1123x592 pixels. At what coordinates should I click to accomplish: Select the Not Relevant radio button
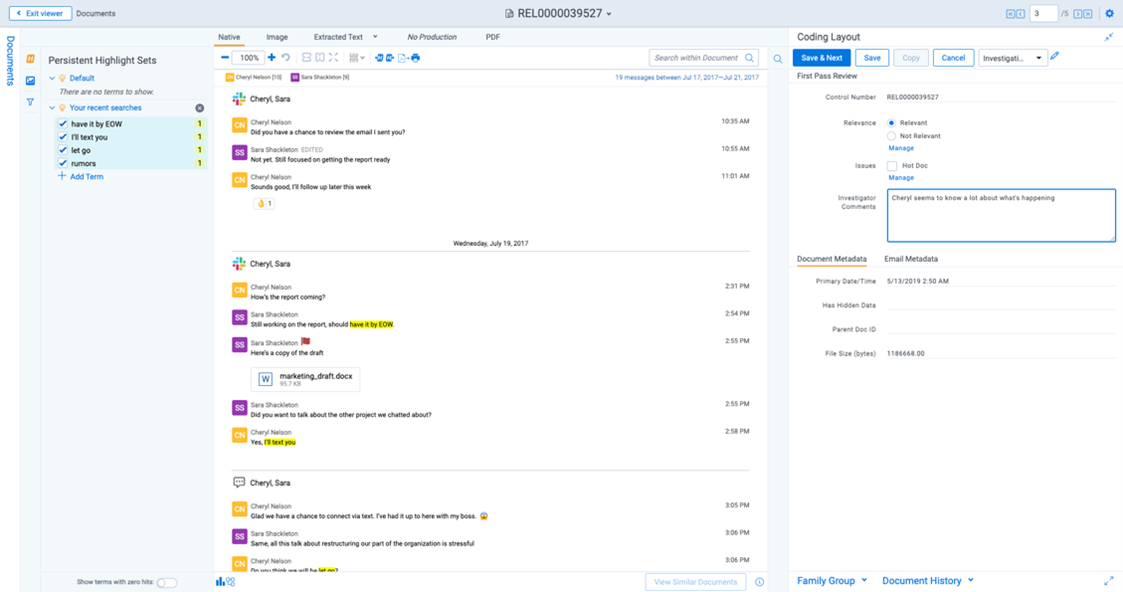(892, 136)
